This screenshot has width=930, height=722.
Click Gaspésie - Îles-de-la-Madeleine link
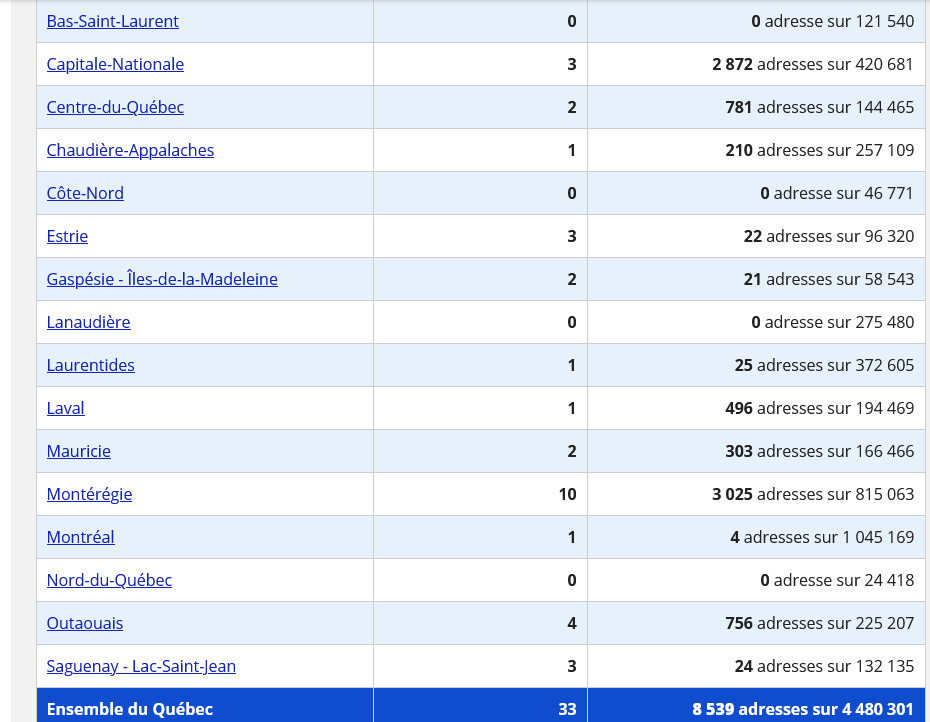pyautogui.click(x=162, y=279)
